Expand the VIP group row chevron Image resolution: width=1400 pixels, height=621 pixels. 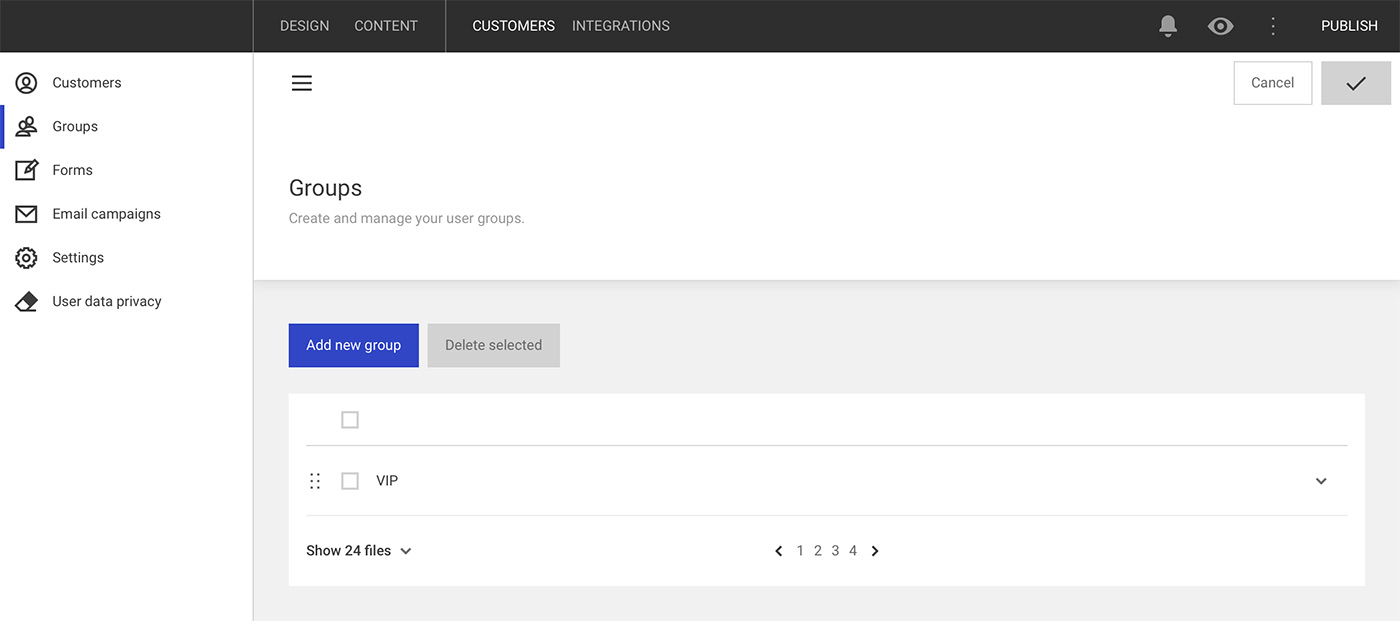(x=1321, y=481)
